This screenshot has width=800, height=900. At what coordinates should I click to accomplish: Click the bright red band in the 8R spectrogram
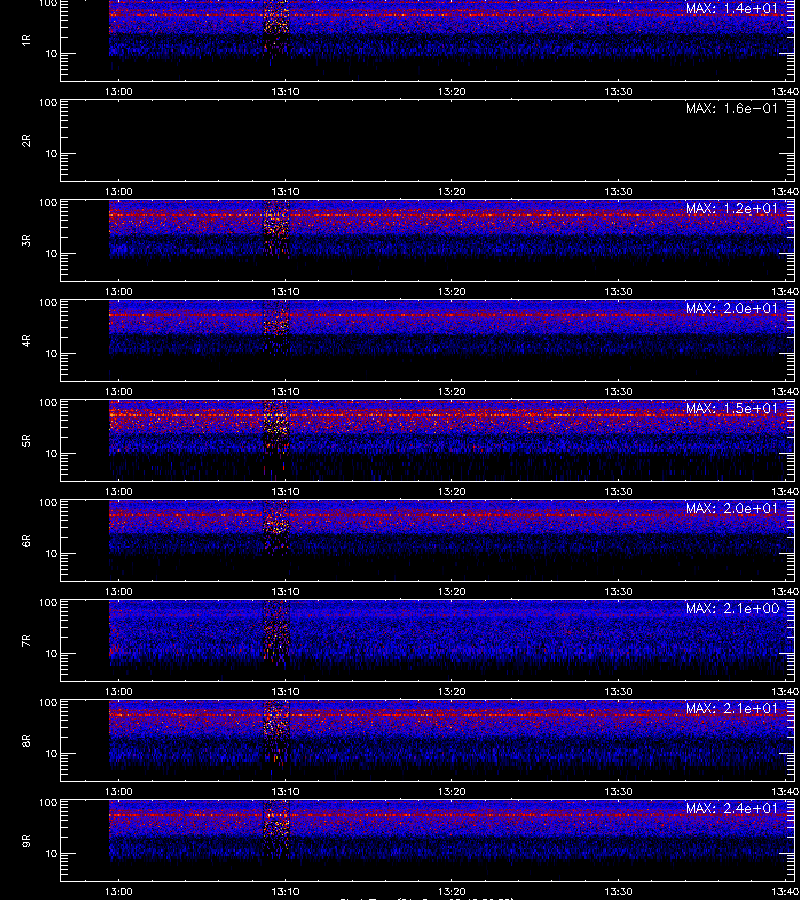[452, 715]
